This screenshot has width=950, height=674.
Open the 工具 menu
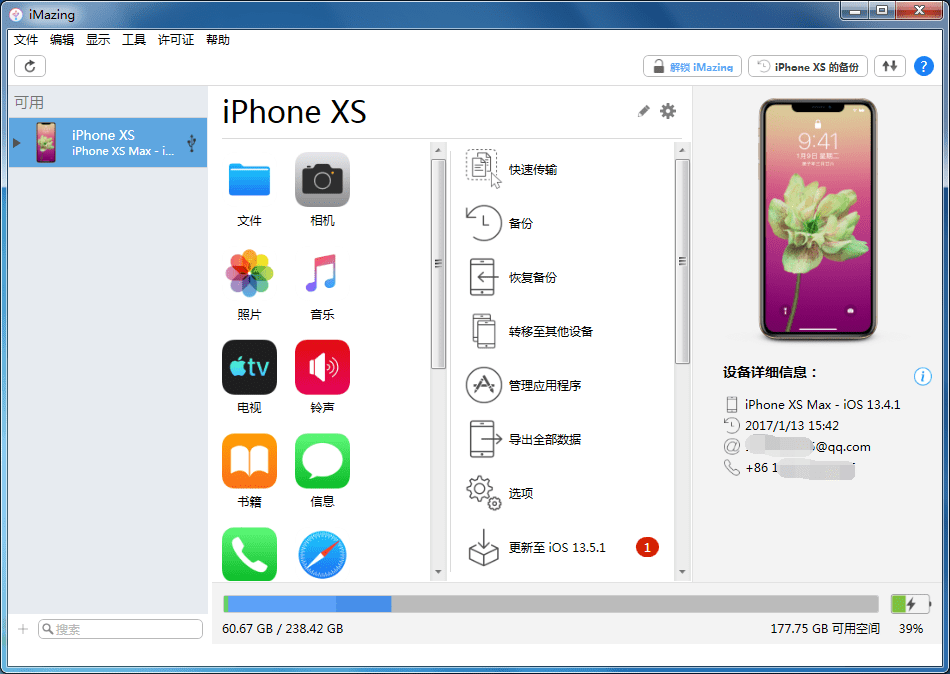coord(134,39)
